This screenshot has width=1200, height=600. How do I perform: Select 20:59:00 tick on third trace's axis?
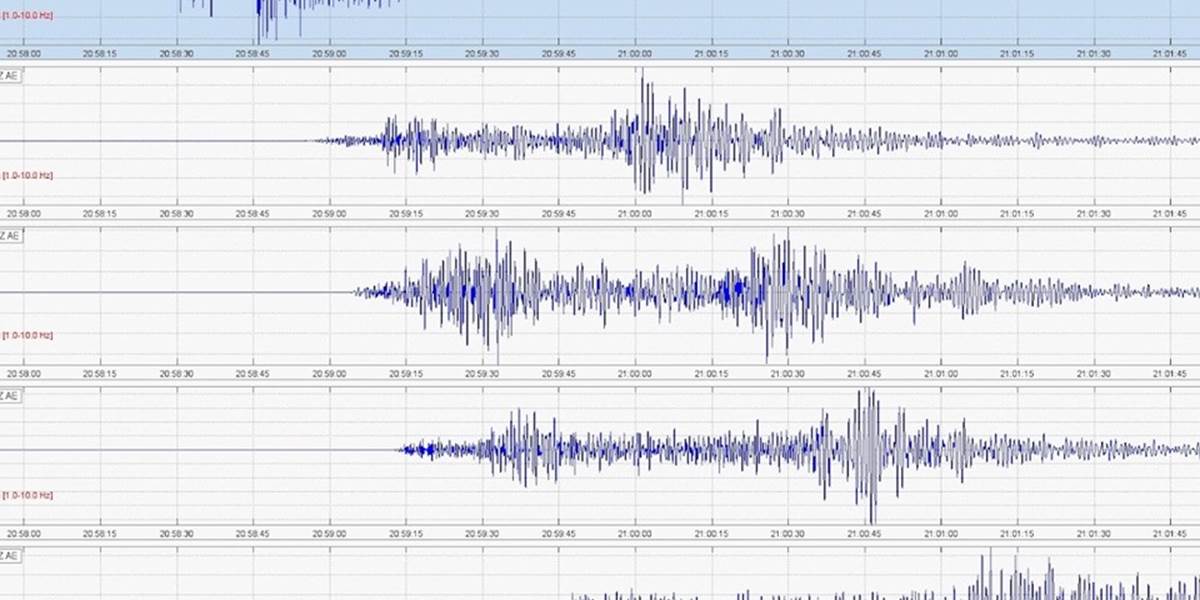click(329, 374)
